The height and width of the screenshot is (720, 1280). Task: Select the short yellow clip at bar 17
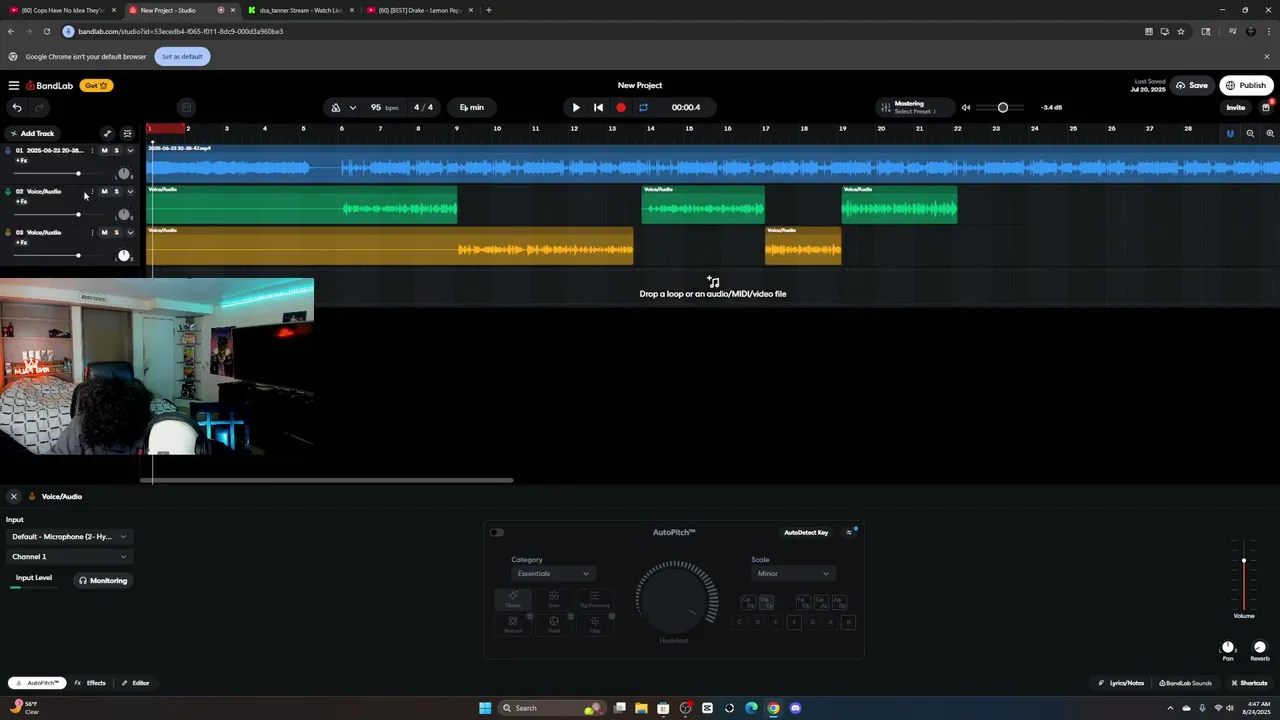[803, 245]
